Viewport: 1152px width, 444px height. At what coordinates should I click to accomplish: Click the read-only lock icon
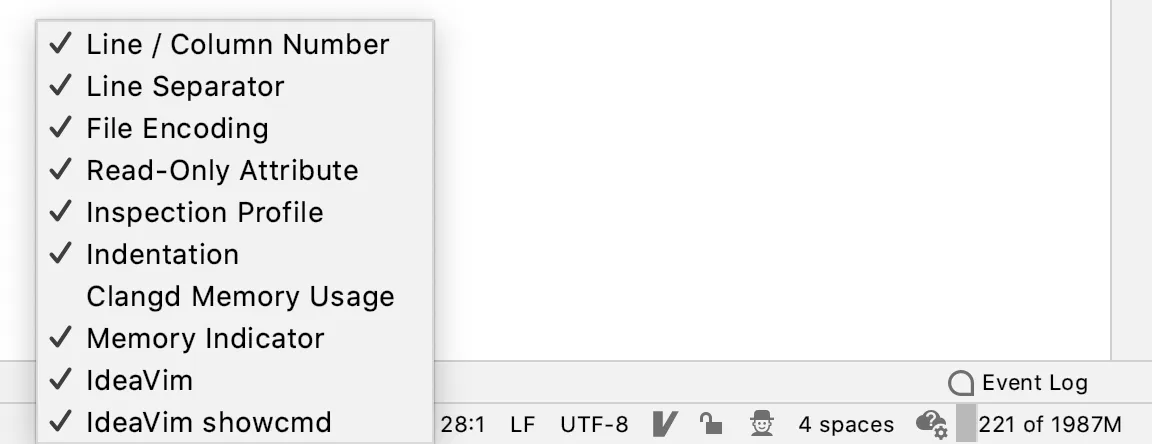click(711, 424)
